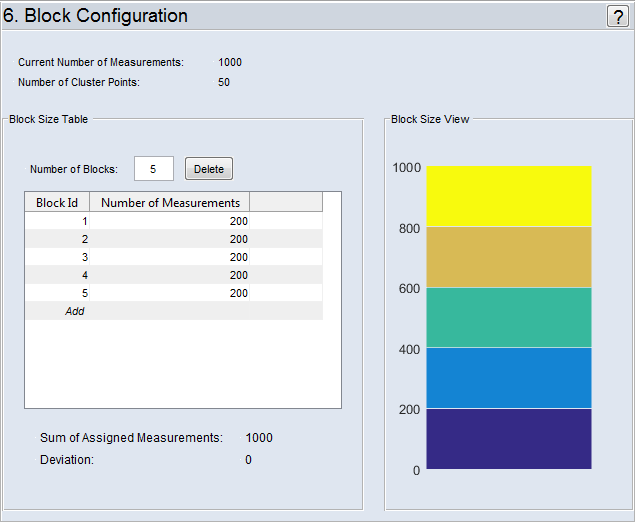Image resolution: width=635 pixels, height=522 pixels.
Task: Click the Add row in the table
Action: (x=75, y=311)
